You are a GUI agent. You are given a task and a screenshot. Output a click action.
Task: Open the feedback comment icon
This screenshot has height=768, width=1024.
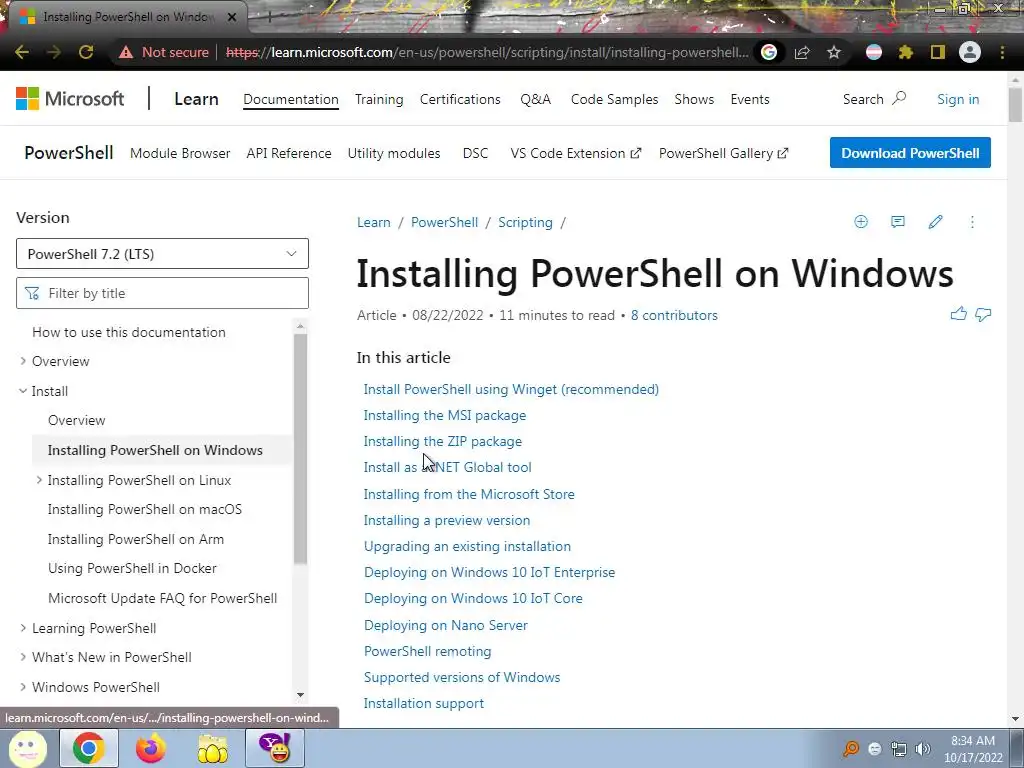click(x=898, y=222)
